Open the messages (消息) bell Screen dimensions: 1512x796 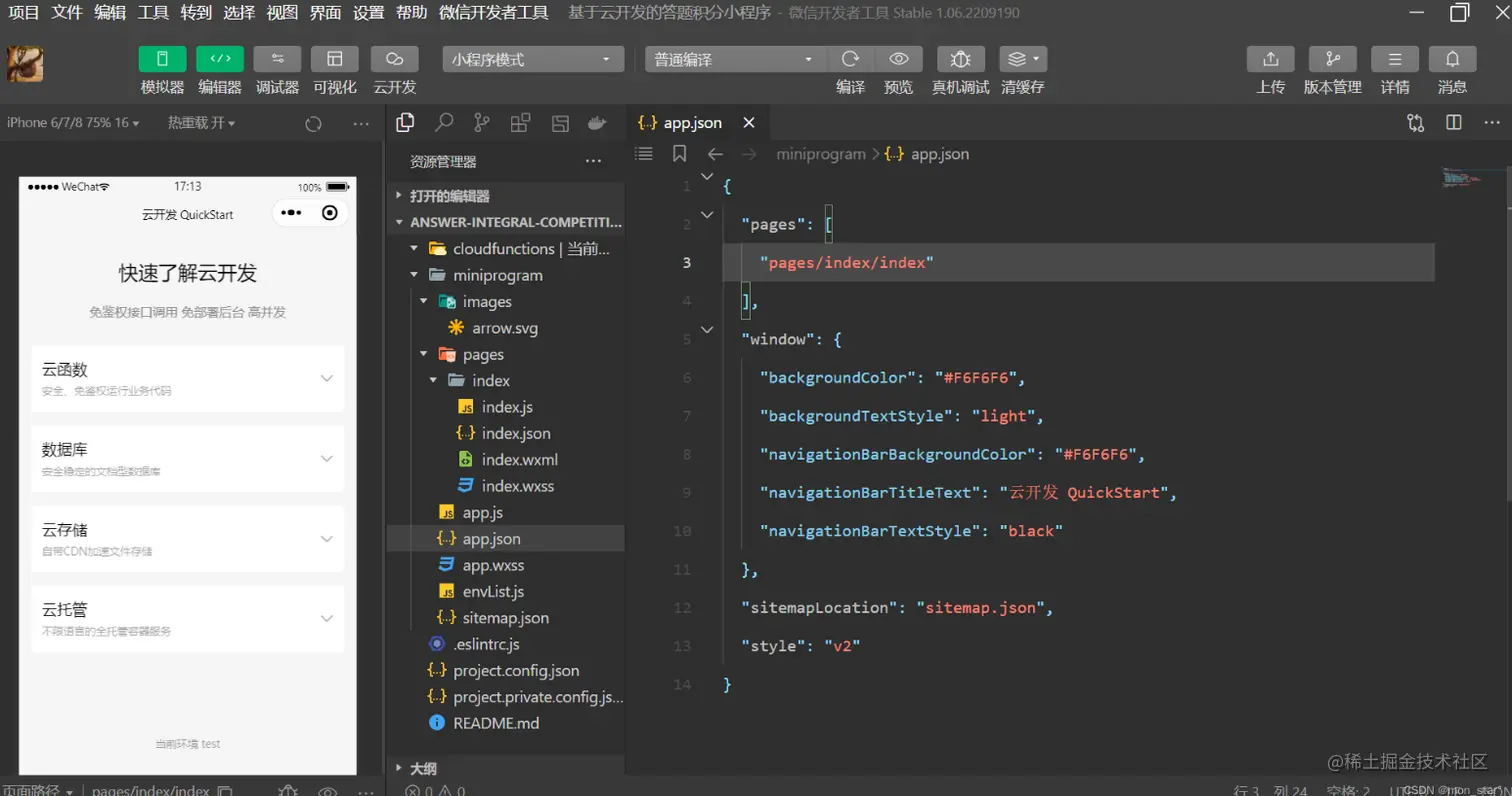(1452, 59)
